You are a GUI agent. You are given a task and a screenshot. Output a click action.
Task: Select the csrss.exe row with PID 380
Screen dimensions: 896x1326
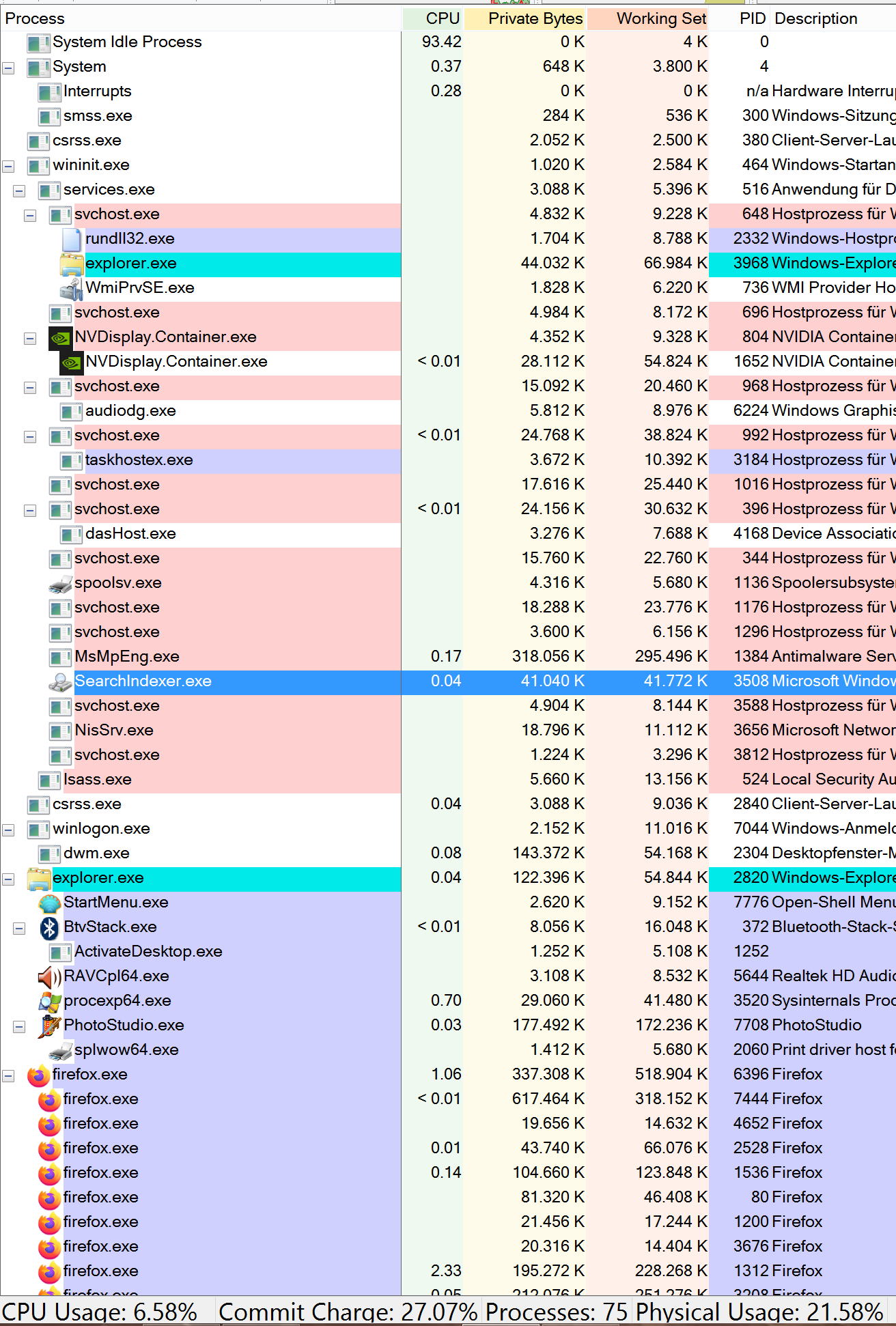(x=448, y=141)
